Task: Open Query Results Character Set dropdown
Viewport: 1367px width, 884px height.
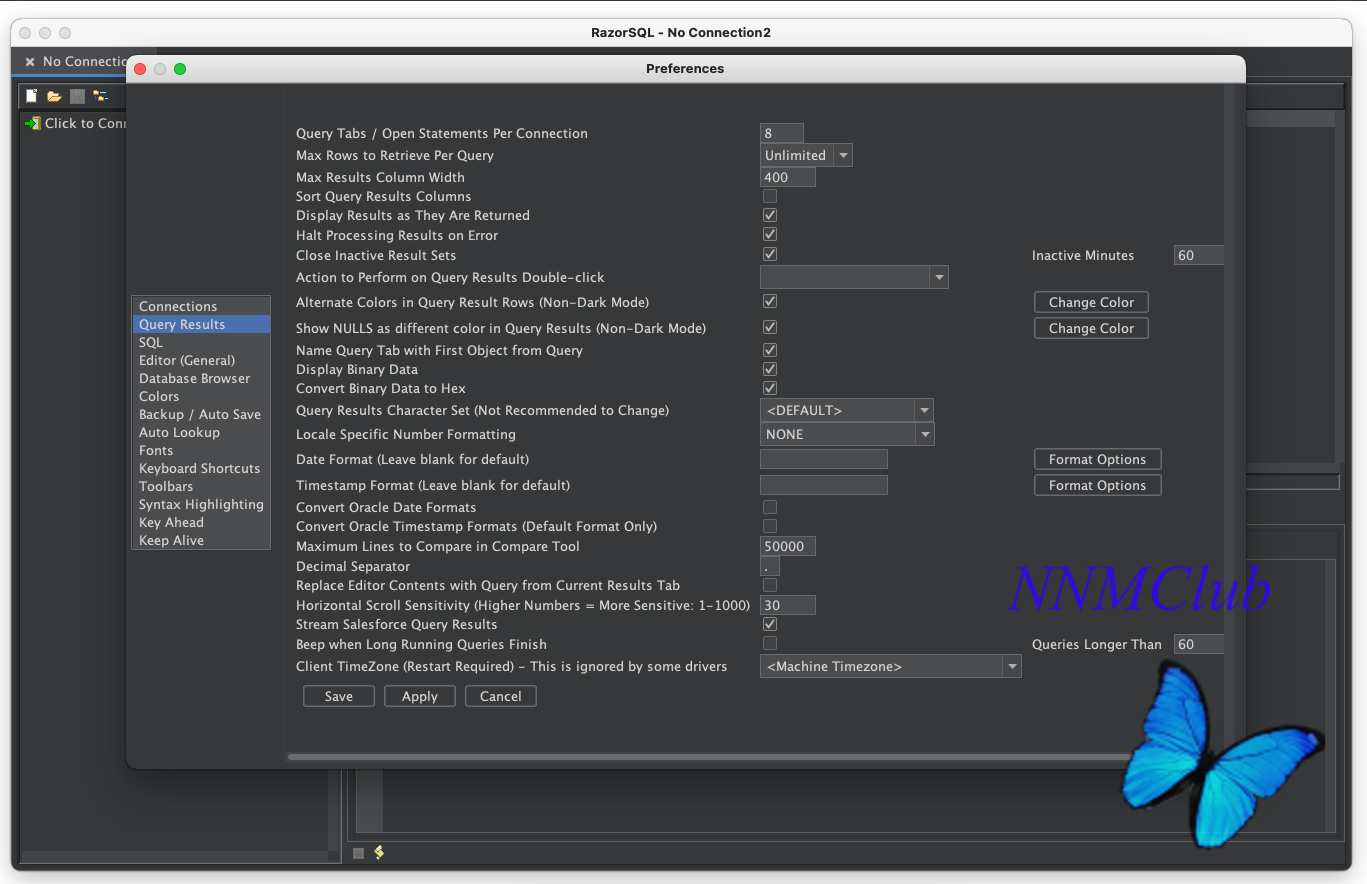Action: coord(847,410)
